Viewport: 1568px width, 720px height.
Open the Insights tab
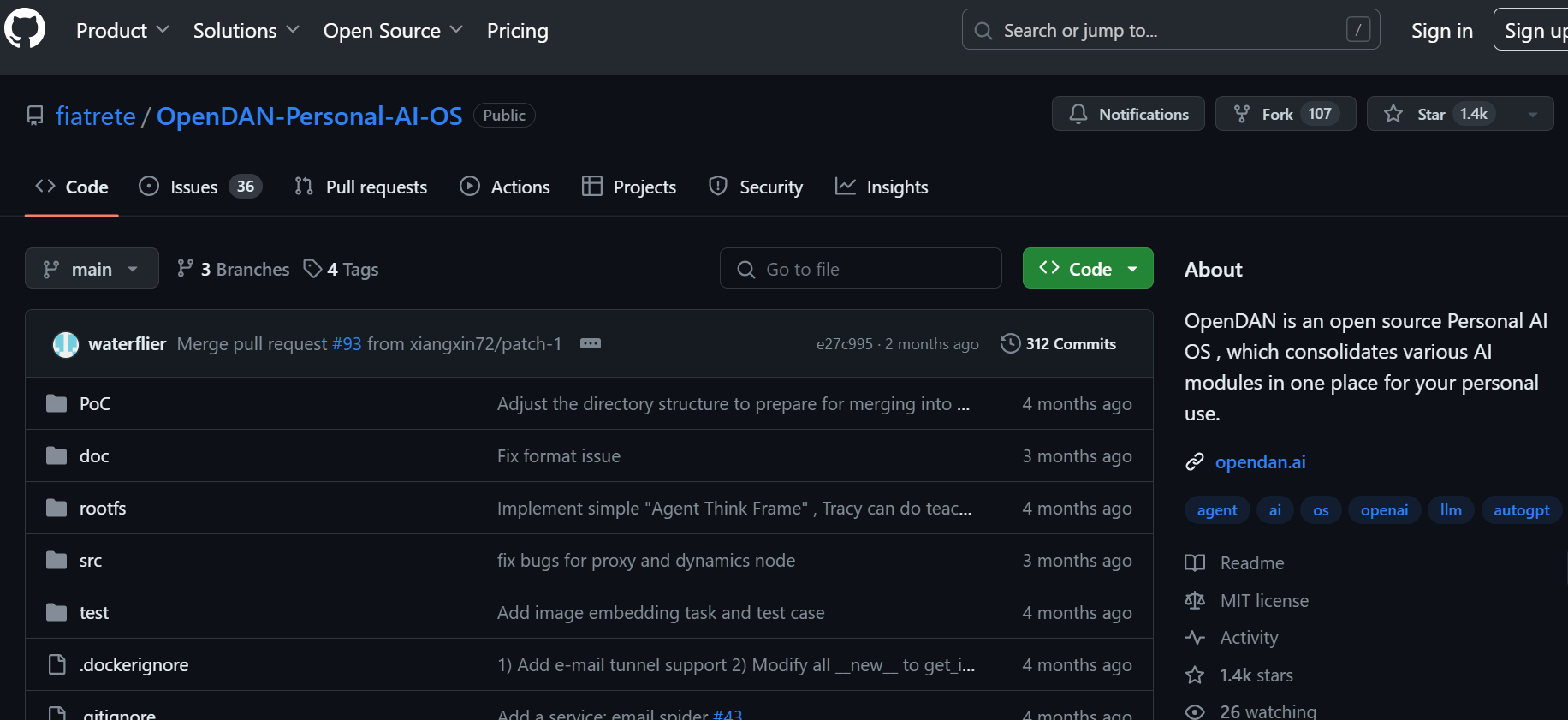point(882,187)
